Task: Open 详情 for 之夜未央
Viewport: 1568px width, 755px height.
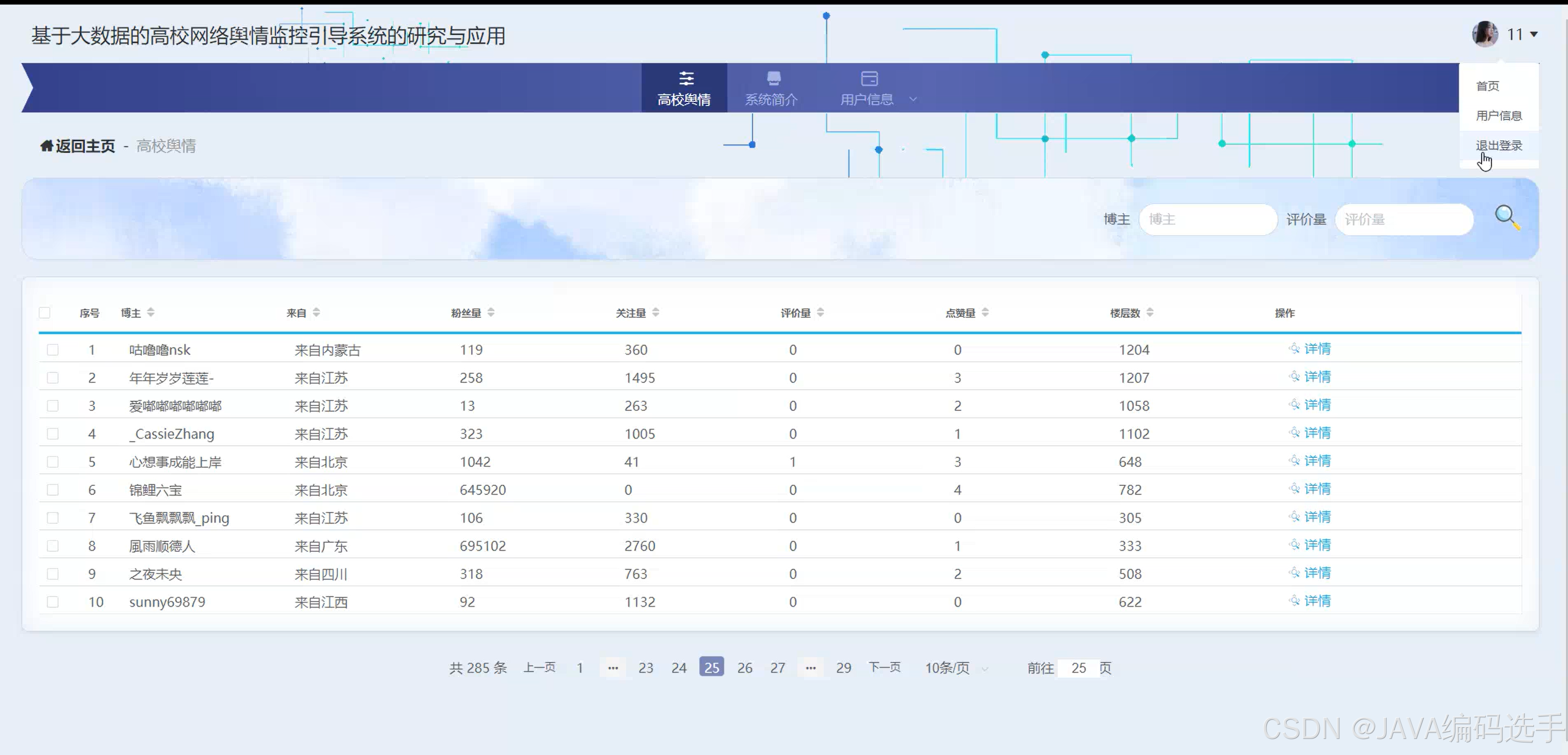Action: coord(1310,573)
